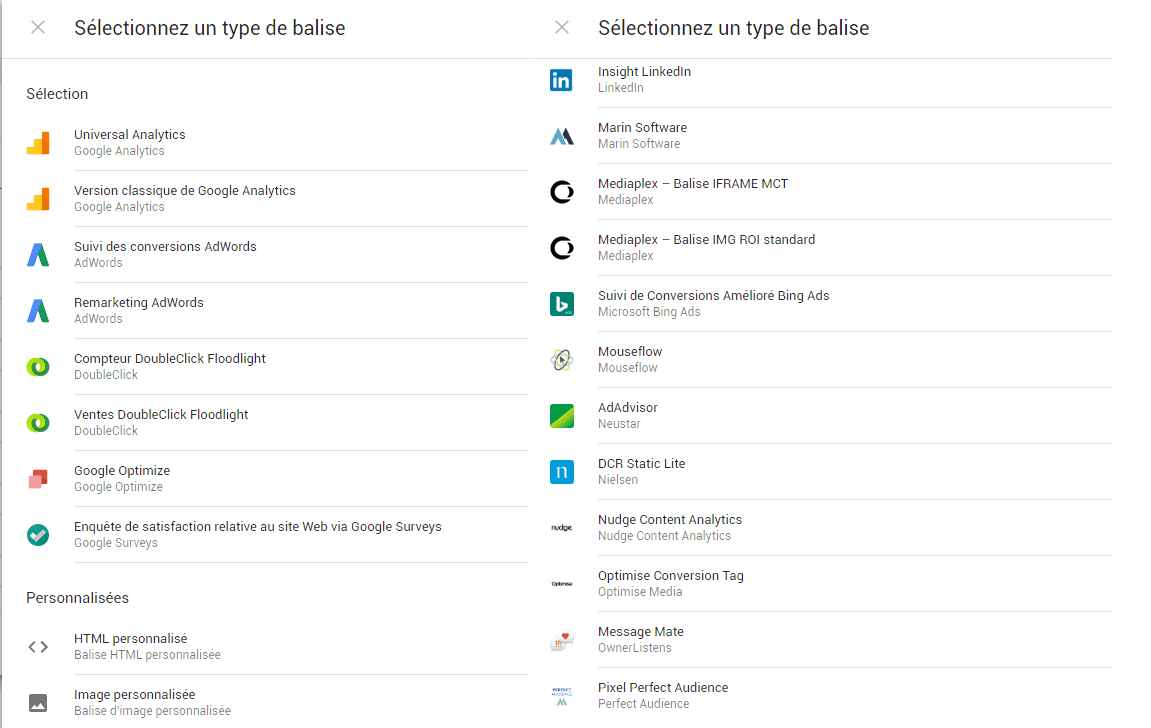This screenshot has width=1151, height=728.
Task: Click the HTML personnalisé code brackets icon
Action: pos(38,647)
